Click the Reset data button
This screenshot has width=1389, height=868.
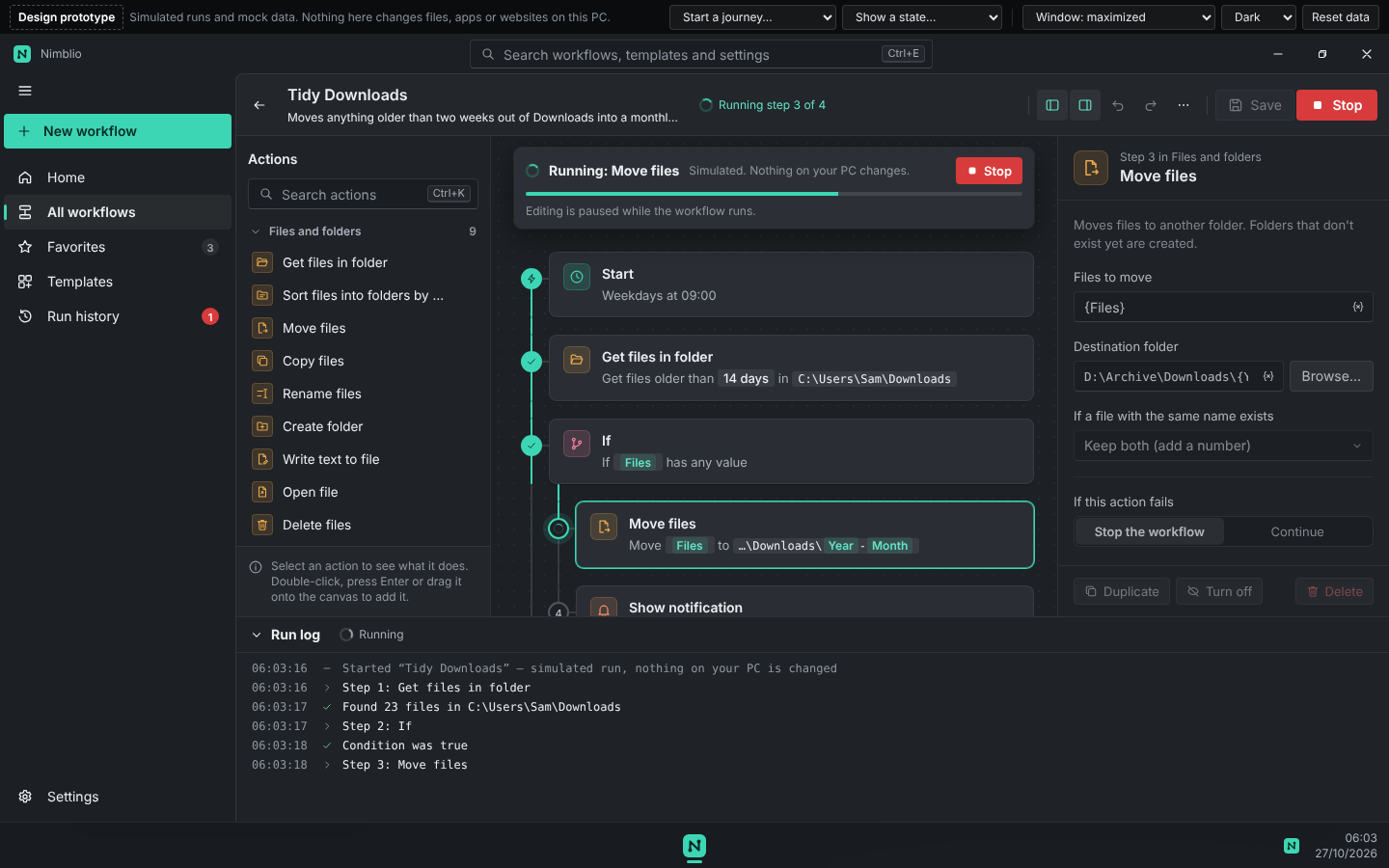[x=1340, y=17]
